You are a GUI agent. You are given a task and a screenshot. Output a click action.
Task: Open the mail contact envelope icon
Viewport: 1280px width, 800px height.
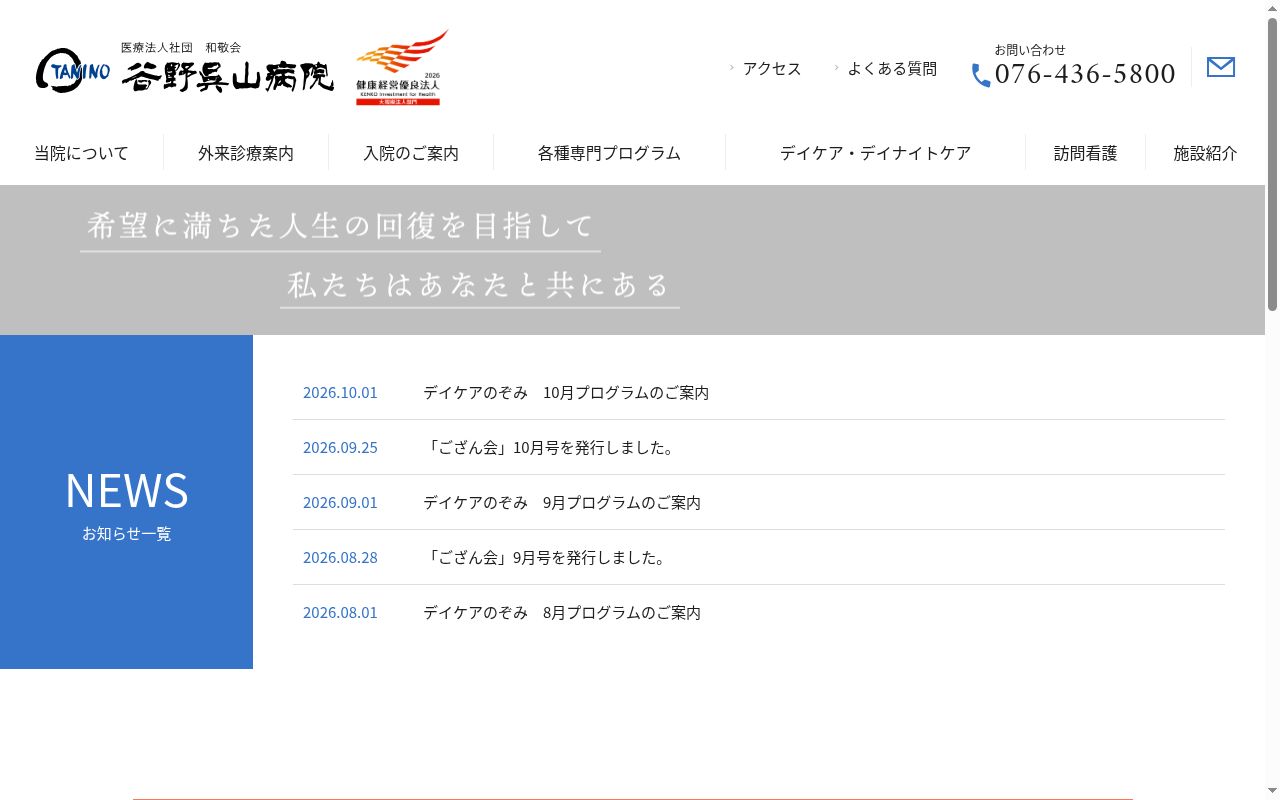click(1220, 67)
